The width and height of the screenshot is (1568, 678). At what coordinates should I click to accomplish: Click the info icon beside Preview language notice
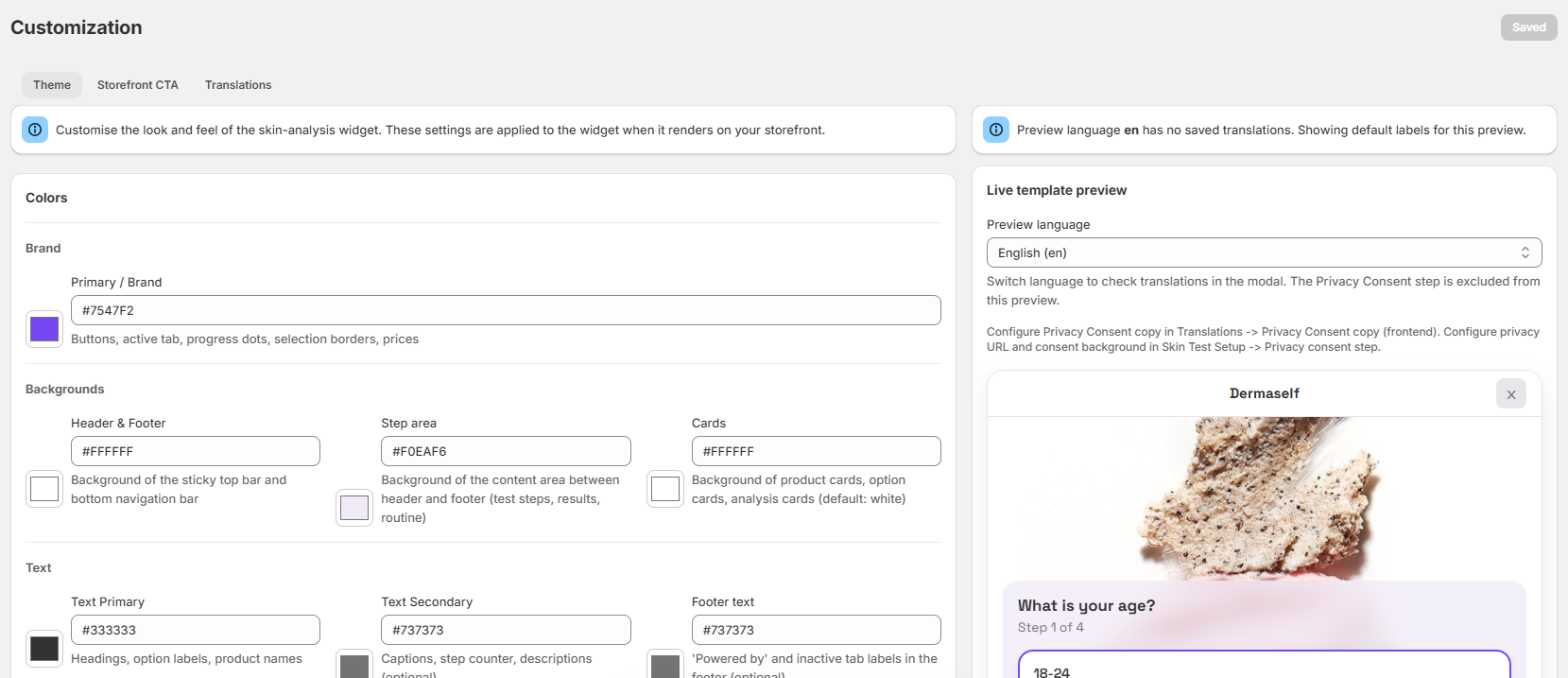coord(996,130)
